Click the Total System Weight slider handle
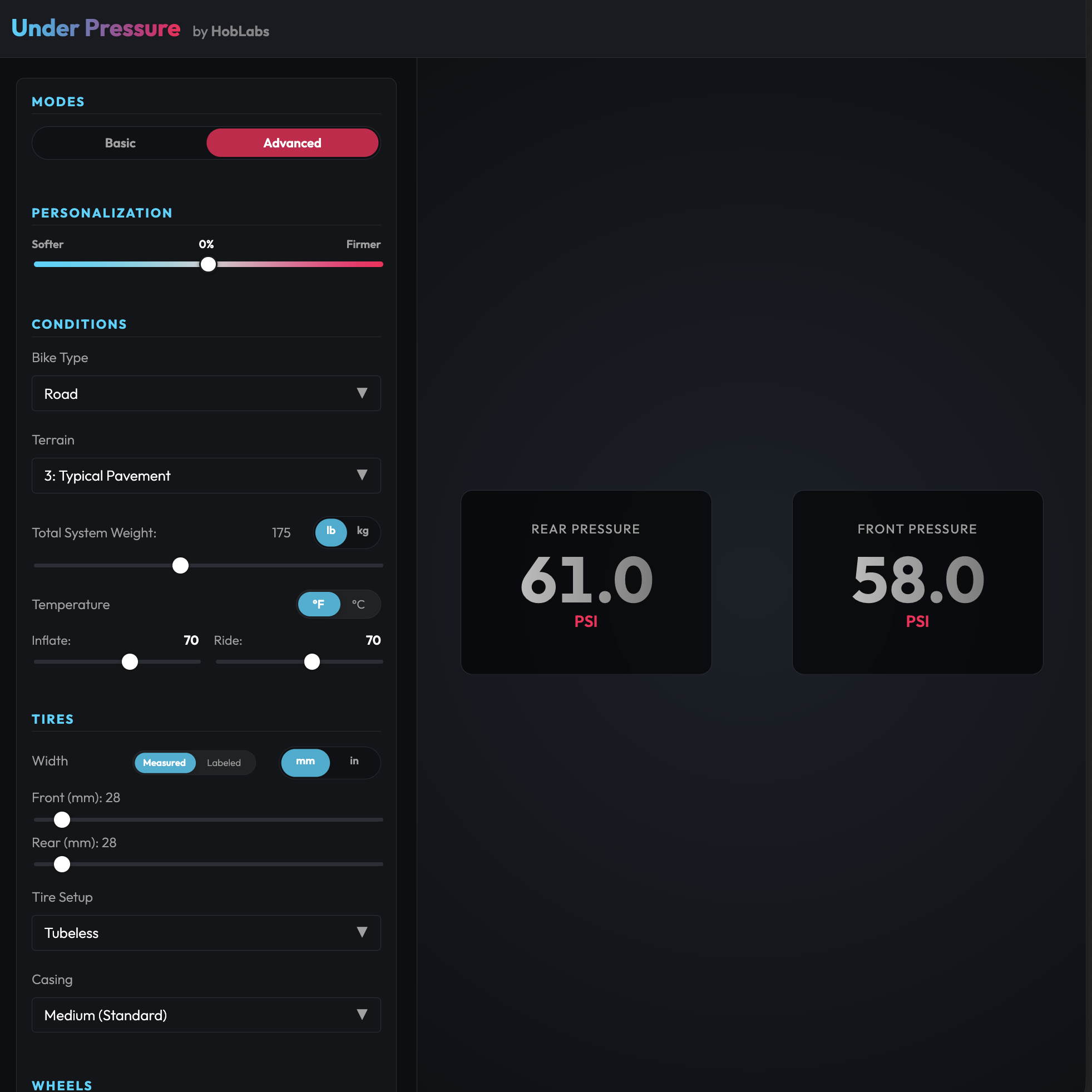 tap(180, 565)
